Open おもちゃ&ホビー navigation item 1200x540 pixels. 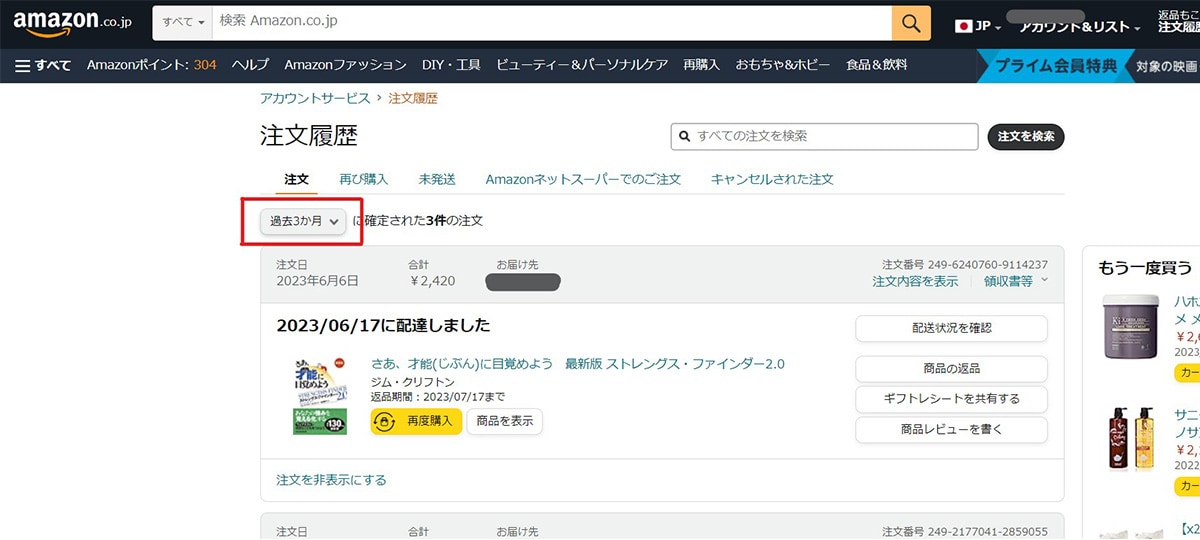click(783, 65)
